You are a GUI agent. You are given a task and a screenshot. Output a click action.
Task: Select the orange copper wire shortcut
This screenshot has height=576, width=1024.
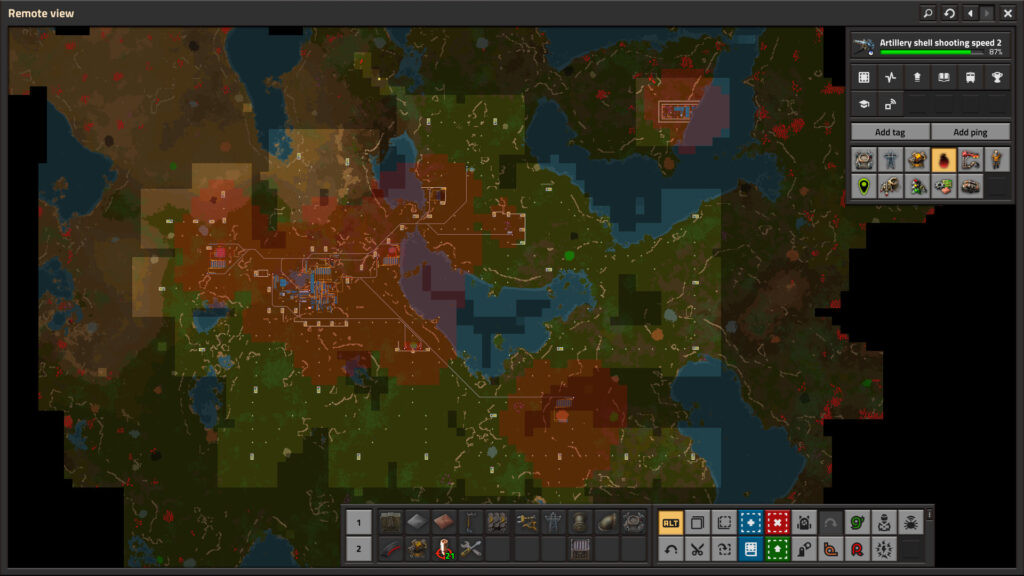pos(831,549)
